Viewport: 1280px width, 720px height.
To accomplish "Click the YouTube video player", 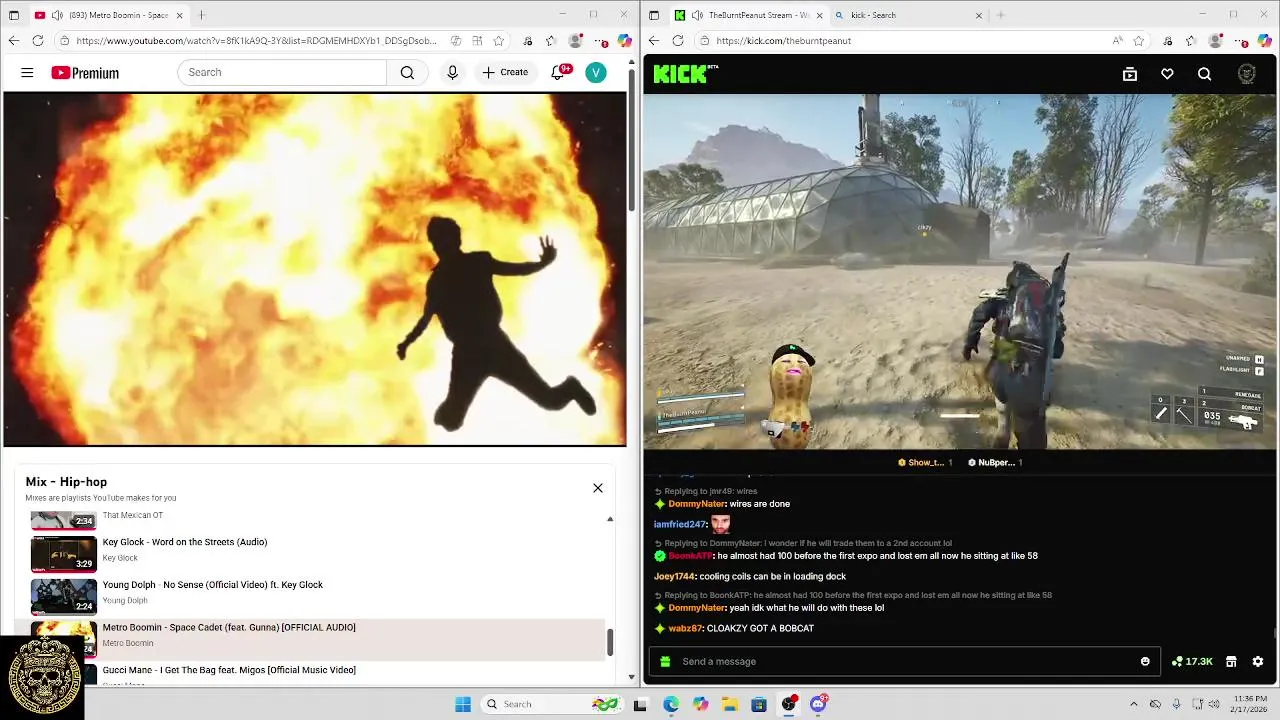I will pos(315,269).
